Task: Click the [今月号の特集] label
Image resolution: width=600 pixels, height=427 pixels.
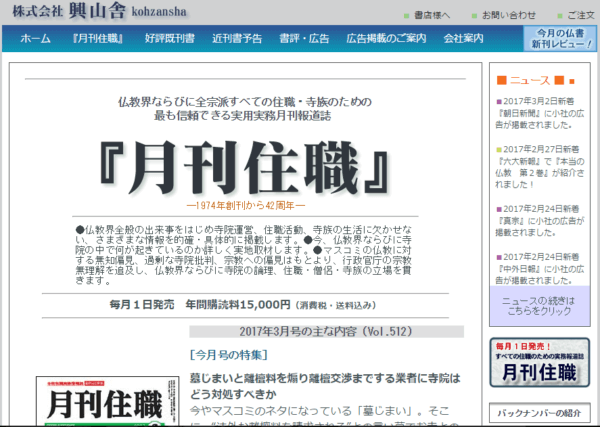Action: pos(229,355)
